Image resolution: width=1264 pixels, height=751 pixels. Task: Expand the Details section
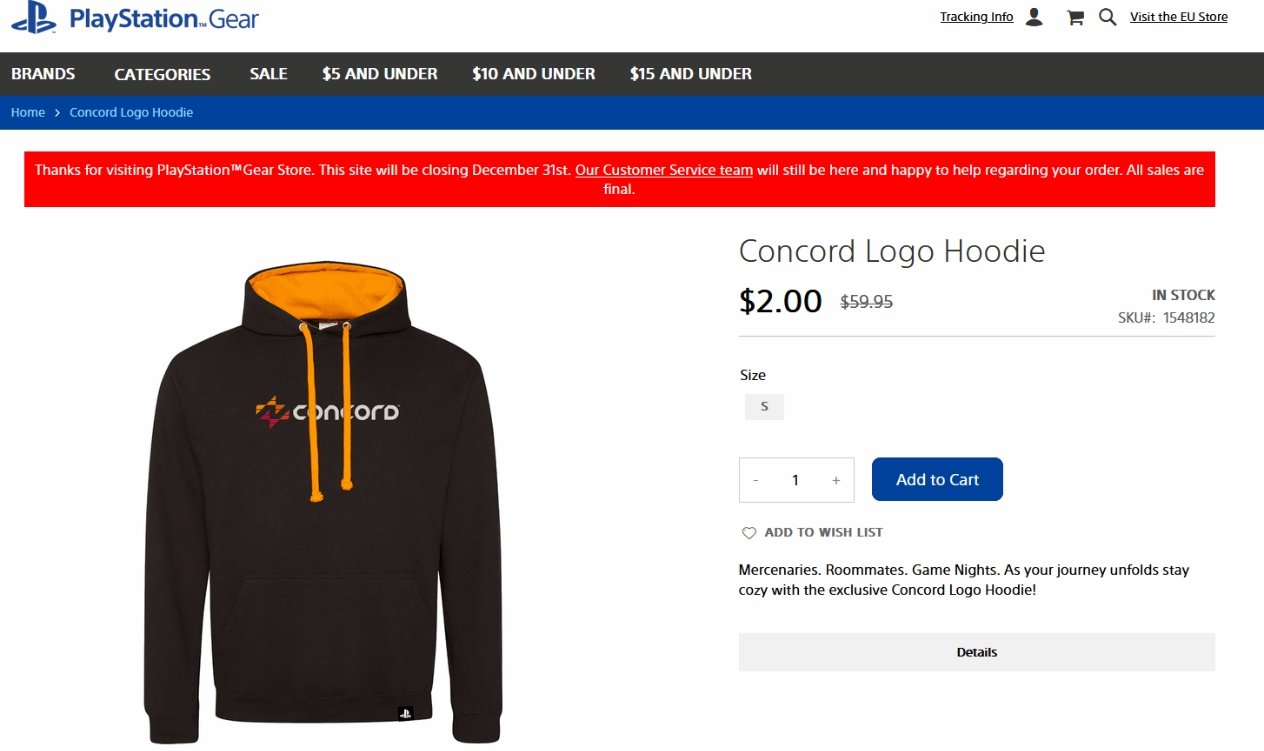[976, 652]
